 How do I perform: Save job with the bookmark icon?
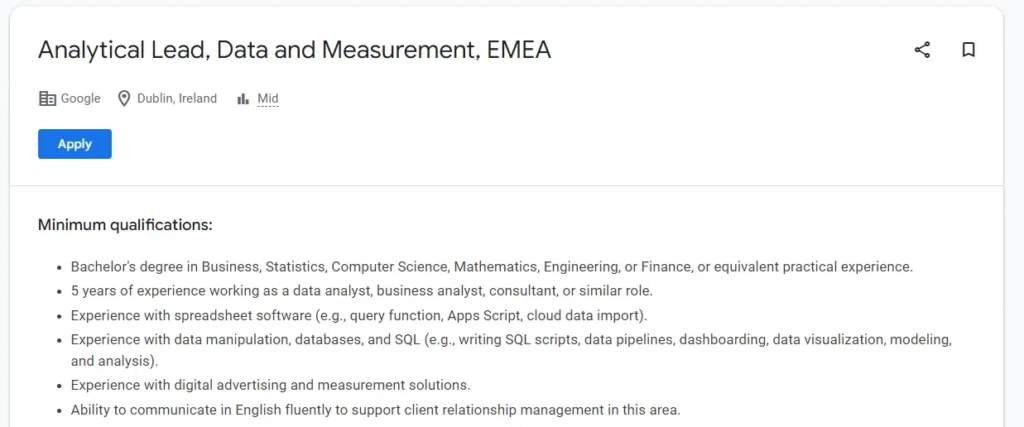[x=968, y=50]
